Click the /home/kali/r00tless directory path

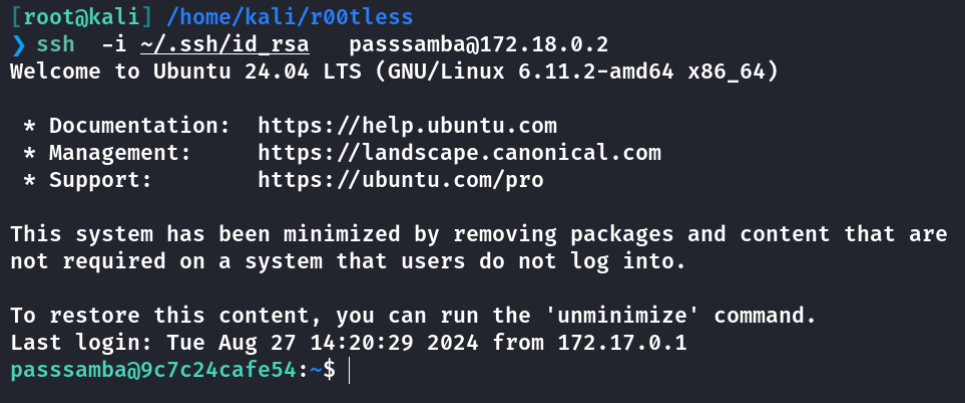tap(289, 17)
